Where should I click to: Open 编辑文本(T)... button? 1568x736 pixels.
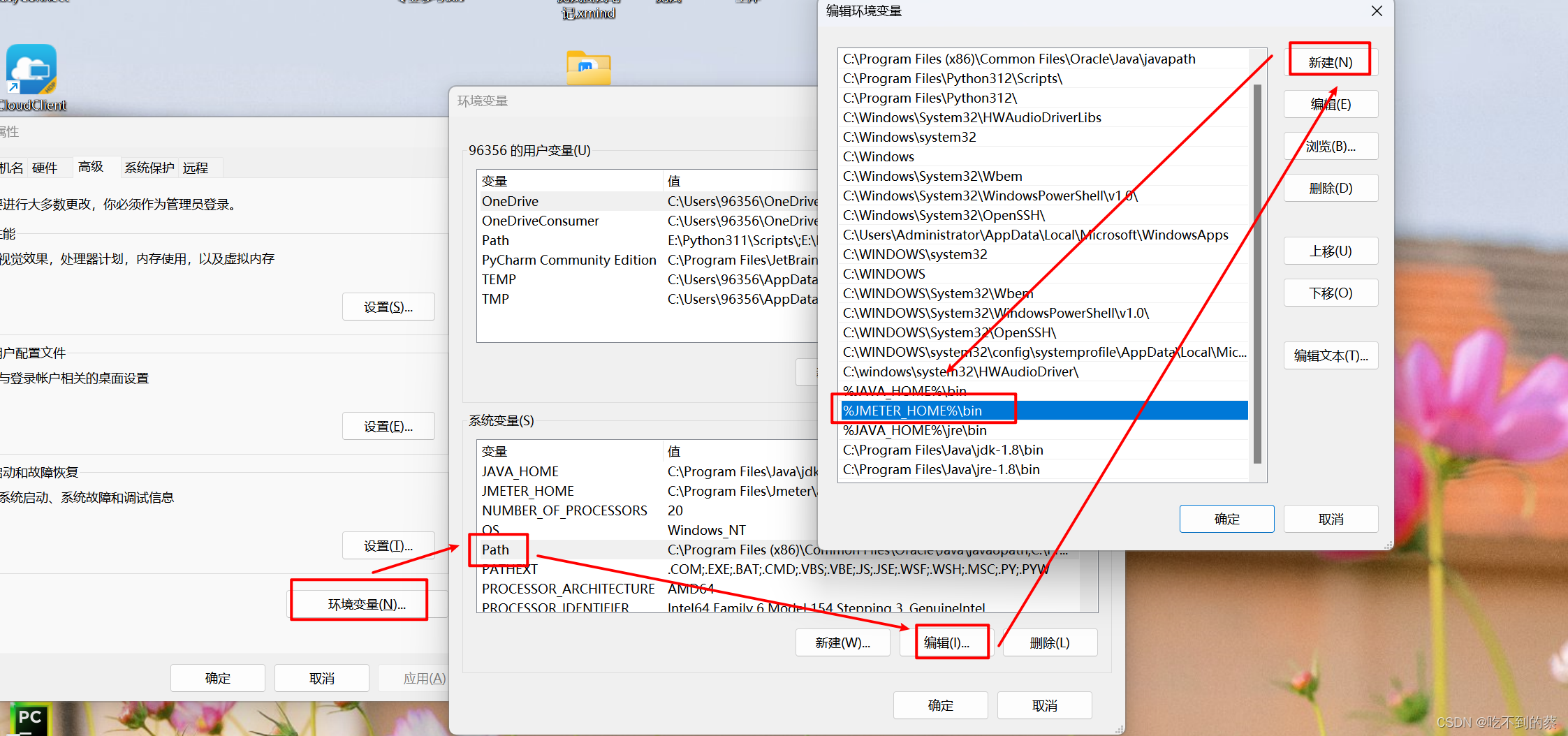(x=1331, y=355)
